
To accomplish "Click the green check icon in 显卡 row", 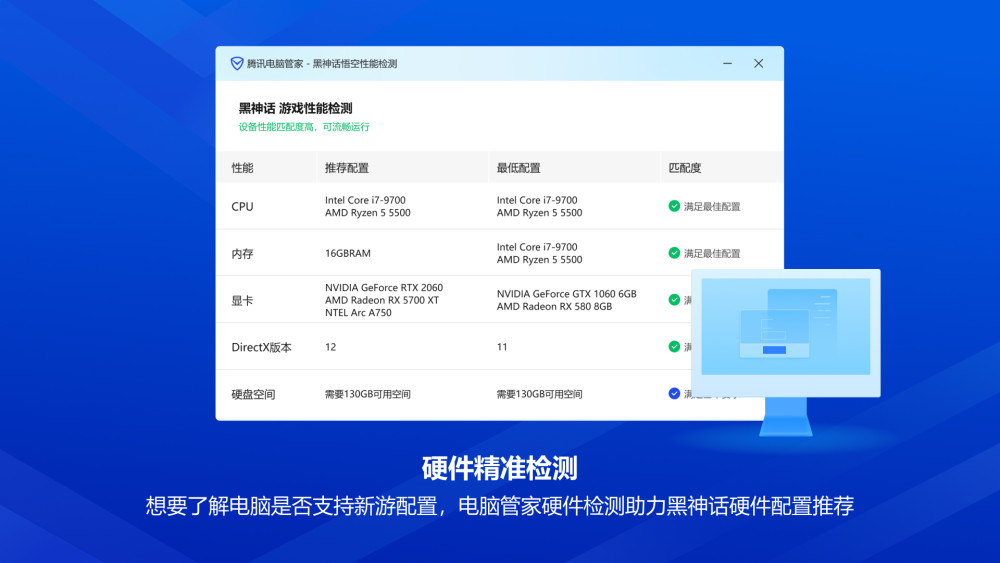I will [x=674, y=300].
